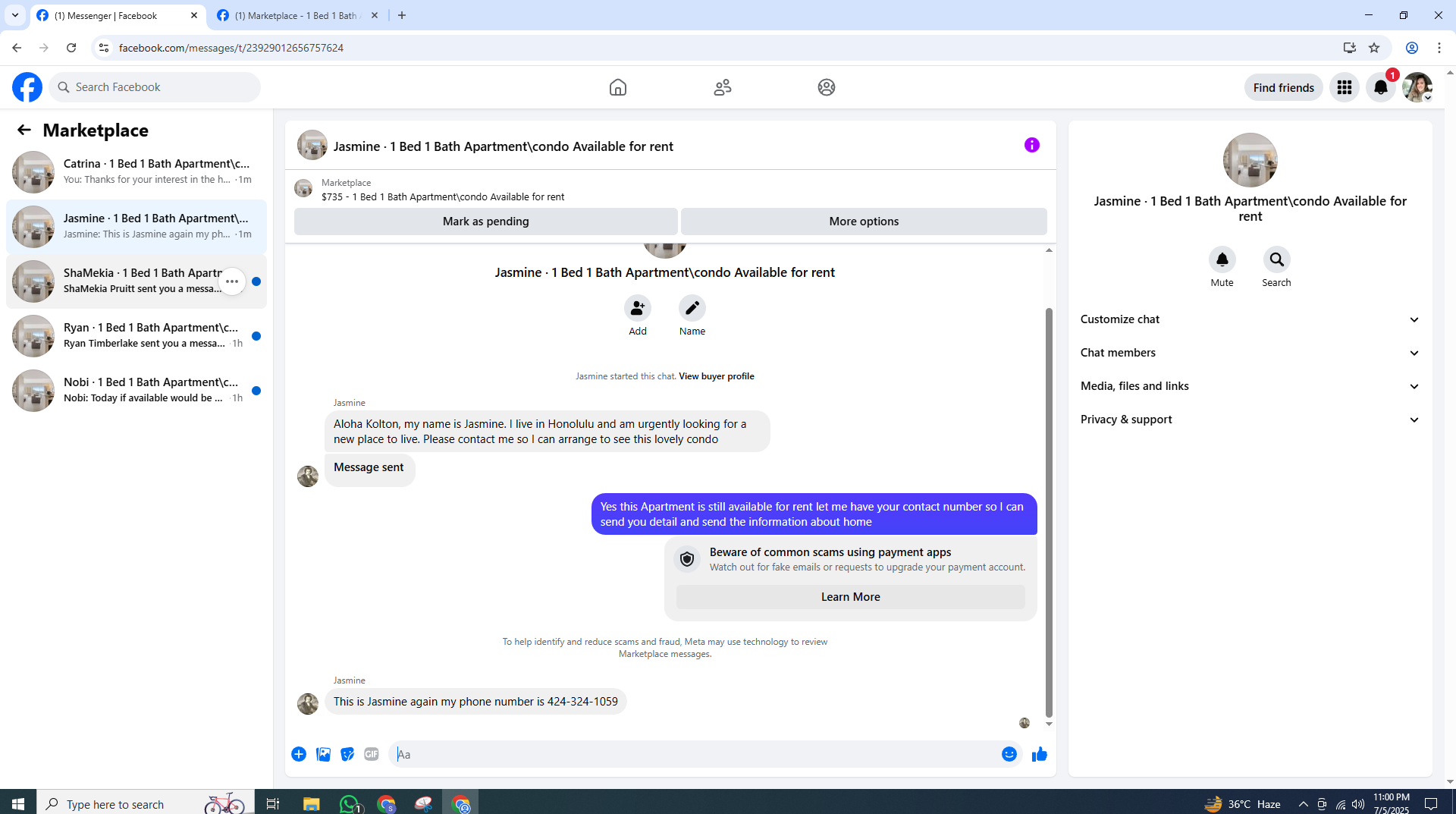Click the browser address bar URL
1456x814 pixels.
(x=231, y=48)
